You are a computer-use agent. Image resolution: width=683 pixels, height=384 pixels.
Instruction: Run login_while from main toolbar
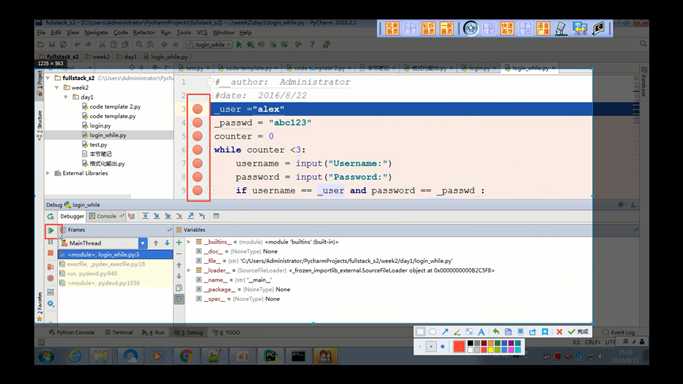(239, 44)
